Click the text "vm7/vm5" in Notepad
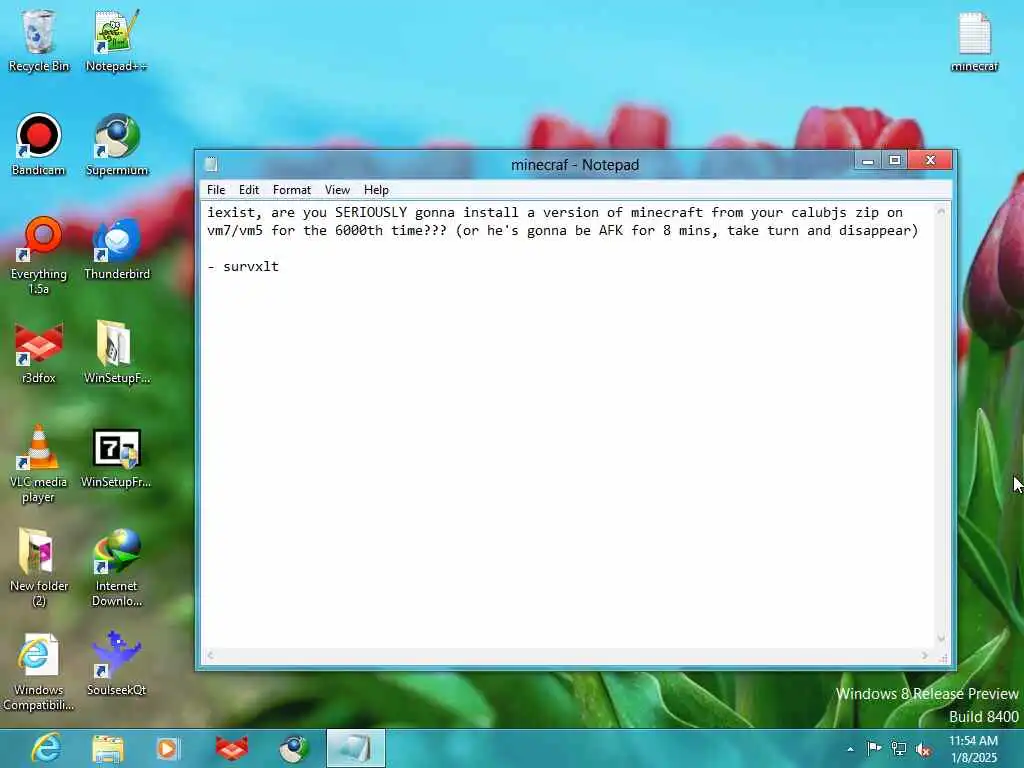This screenshot has width=1024, height=768. (235, 231)
